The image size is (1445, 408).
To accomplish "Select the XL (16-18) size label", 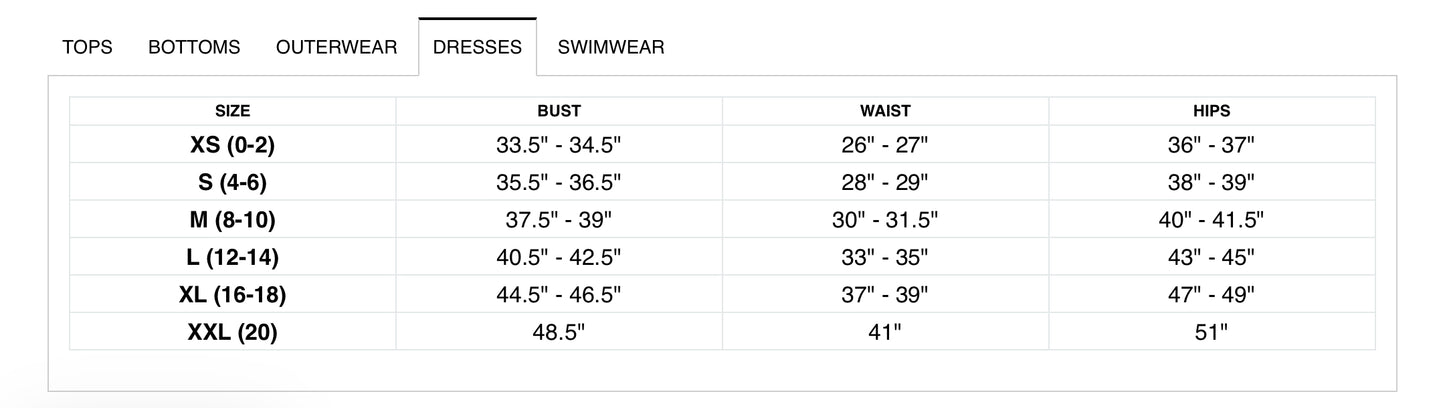I will click(x=232, y=295).
